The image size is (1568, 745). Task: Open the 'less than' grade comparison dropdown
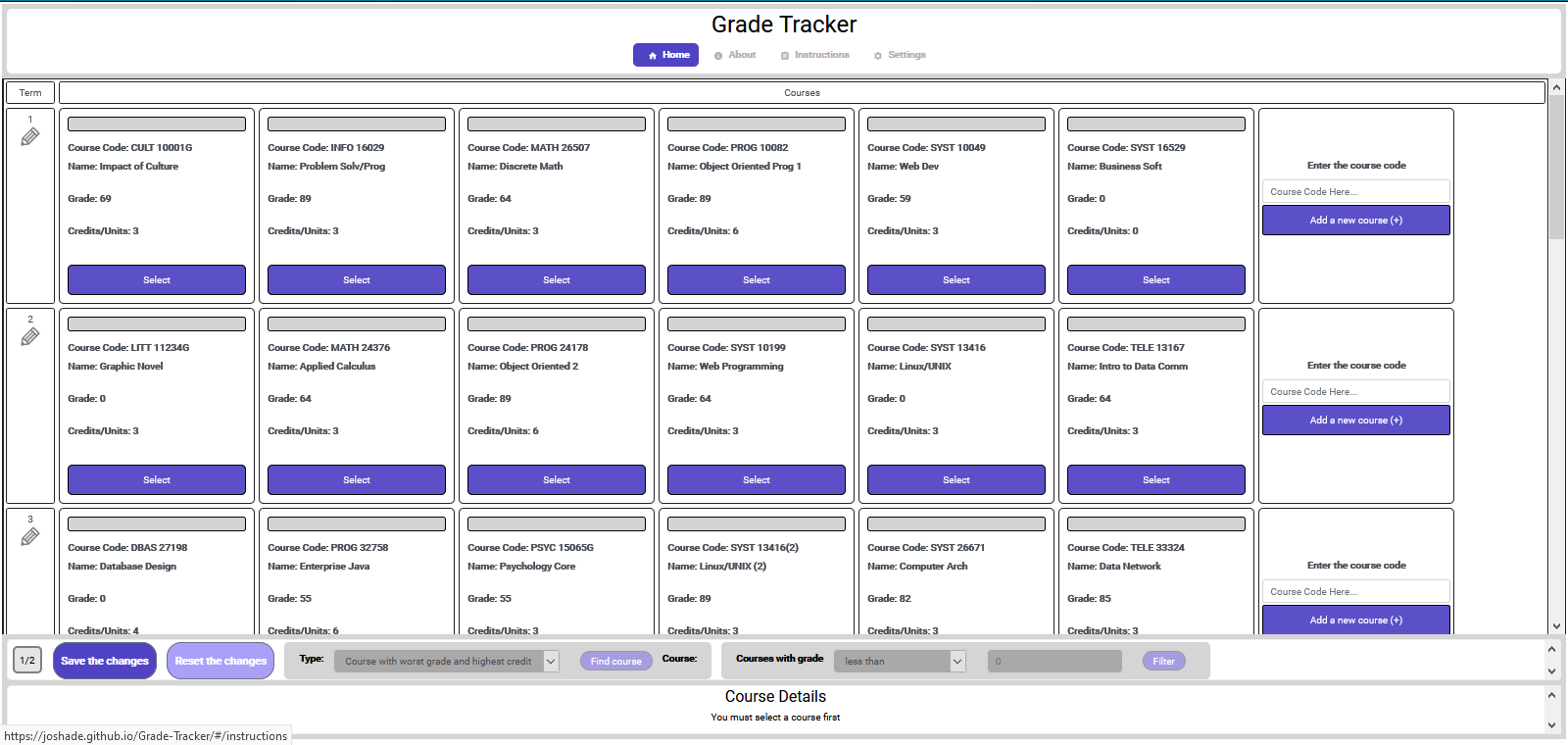(x=899, y=662)
